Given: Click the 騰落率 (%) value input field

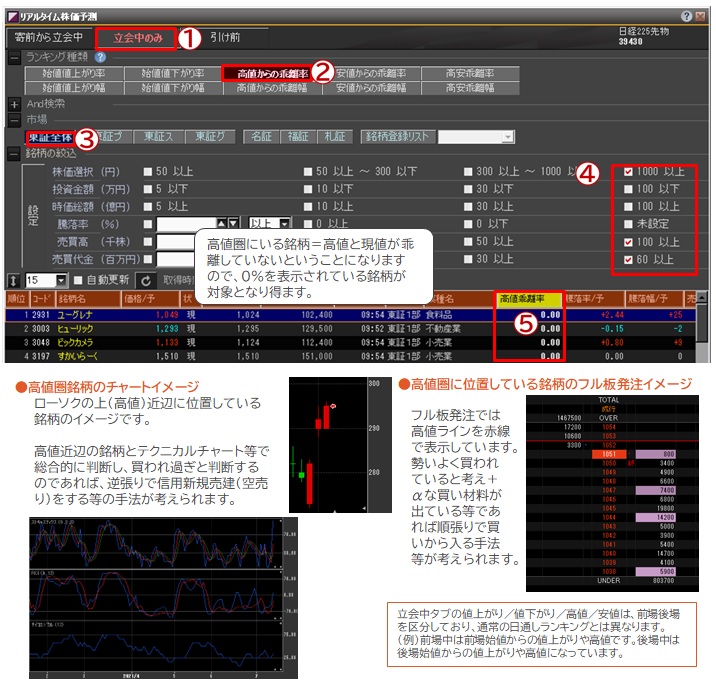Looking at the screenshot, I should coord(186,224).
